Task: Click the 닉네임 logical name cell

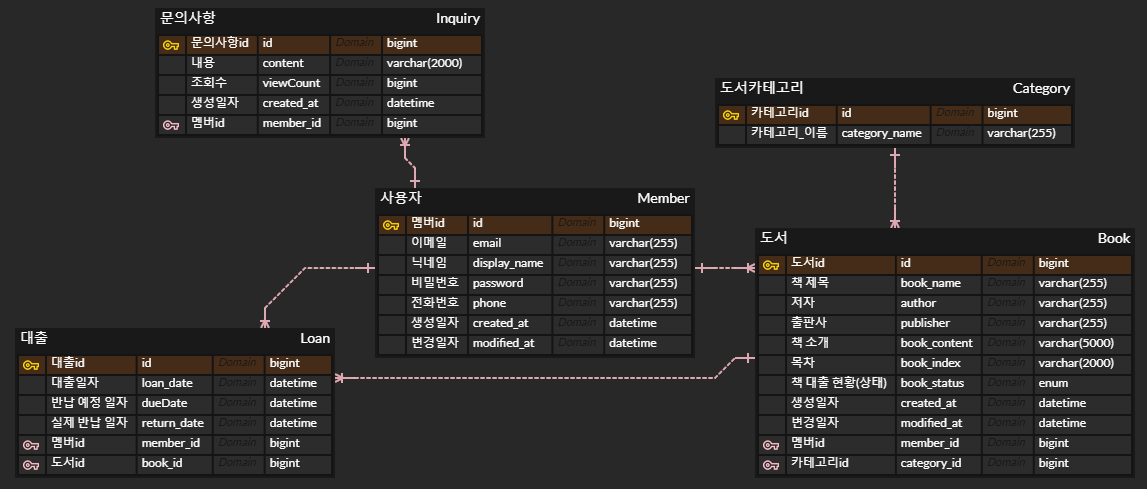Action: [x=437, y=264]
